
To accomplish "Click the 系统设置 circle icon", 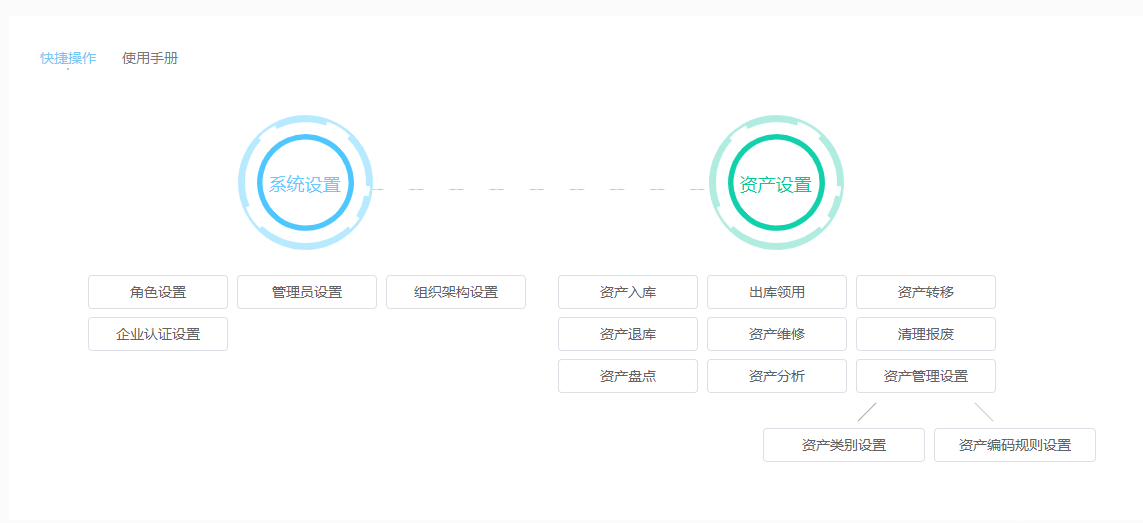I will 305,184.
